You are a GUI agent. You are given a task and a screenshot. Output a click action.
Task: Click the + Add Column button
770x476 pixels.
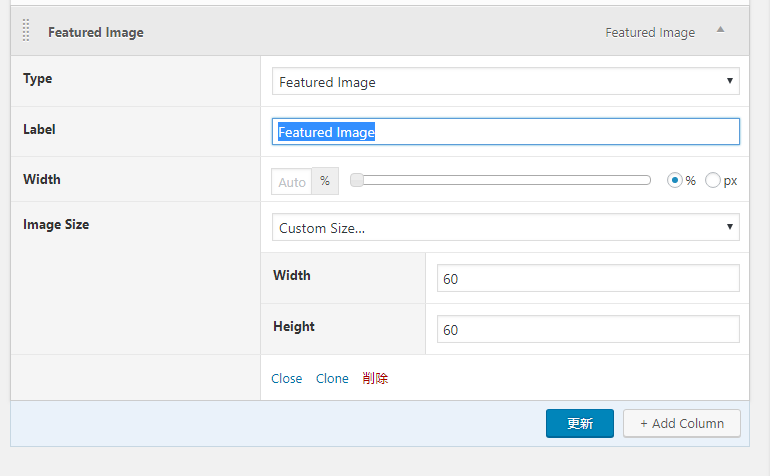pyautogui.click(x=682, y=423)
